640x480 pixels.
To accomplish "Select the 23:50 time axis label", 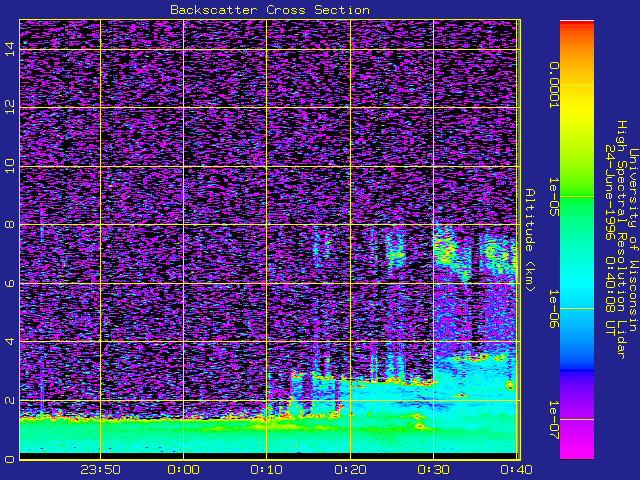I will (100, 470).
